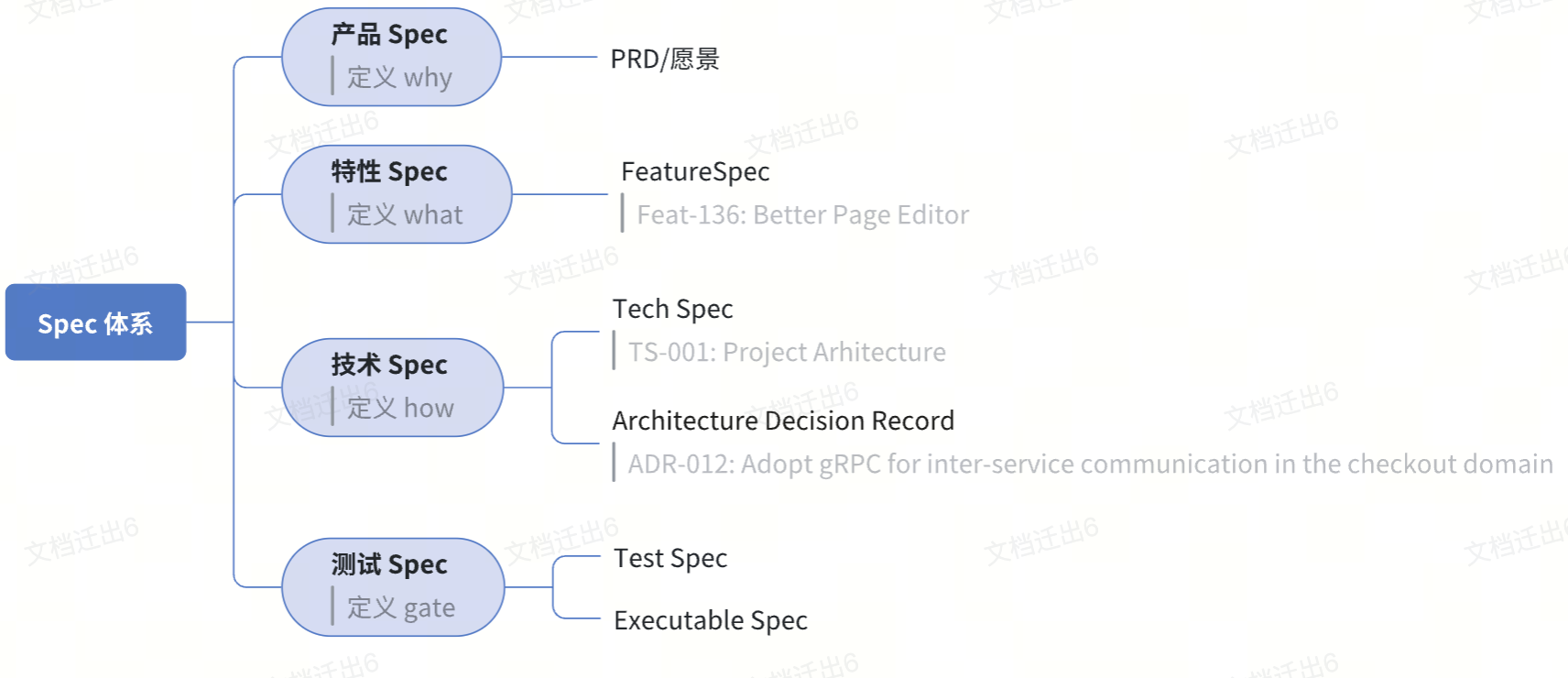Select the Test Spec leaf node
This screenshot has width=1568, height=678.
point(670,558)
